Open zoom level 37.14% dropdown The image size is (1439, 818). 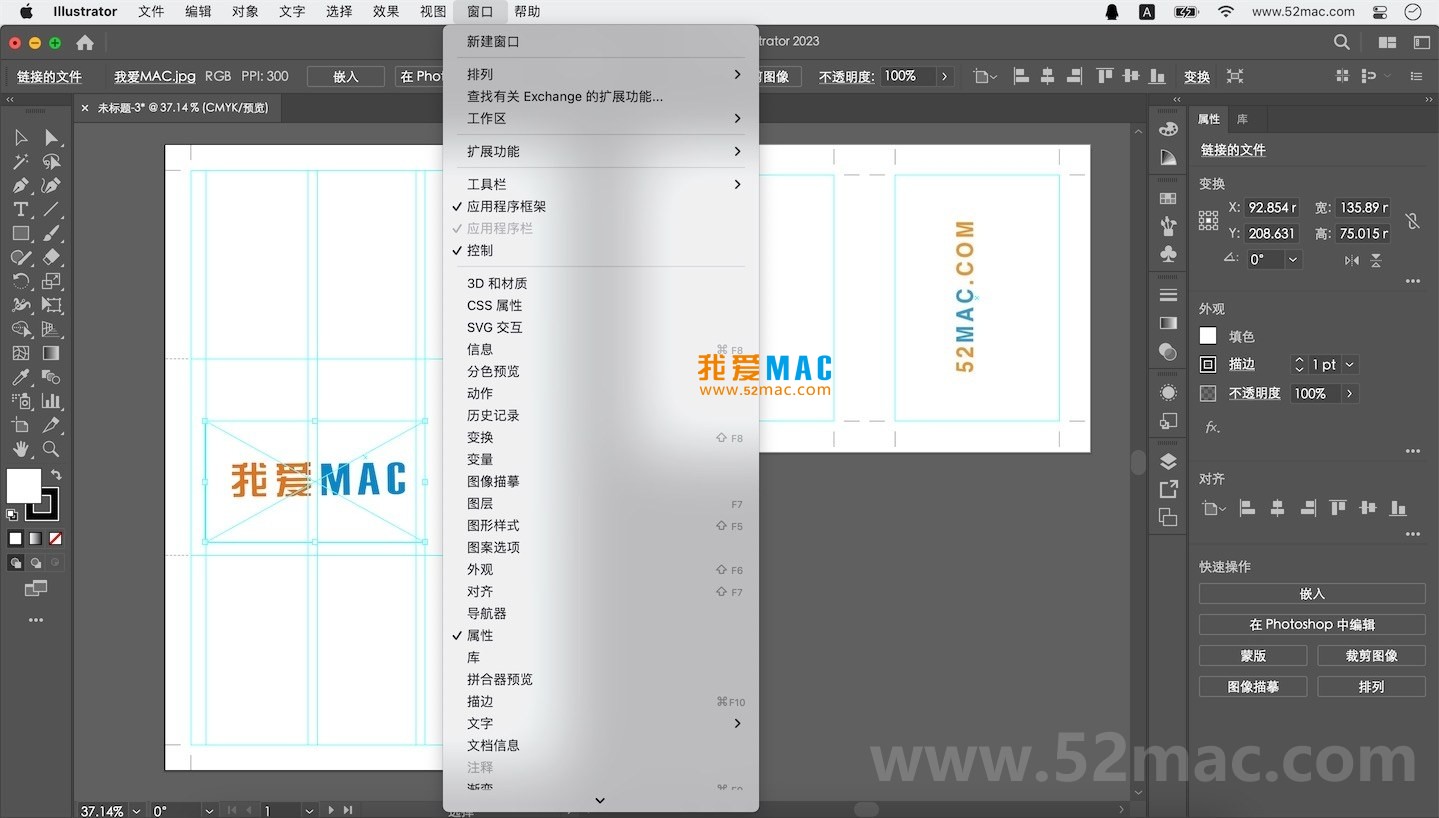point(136,811)
